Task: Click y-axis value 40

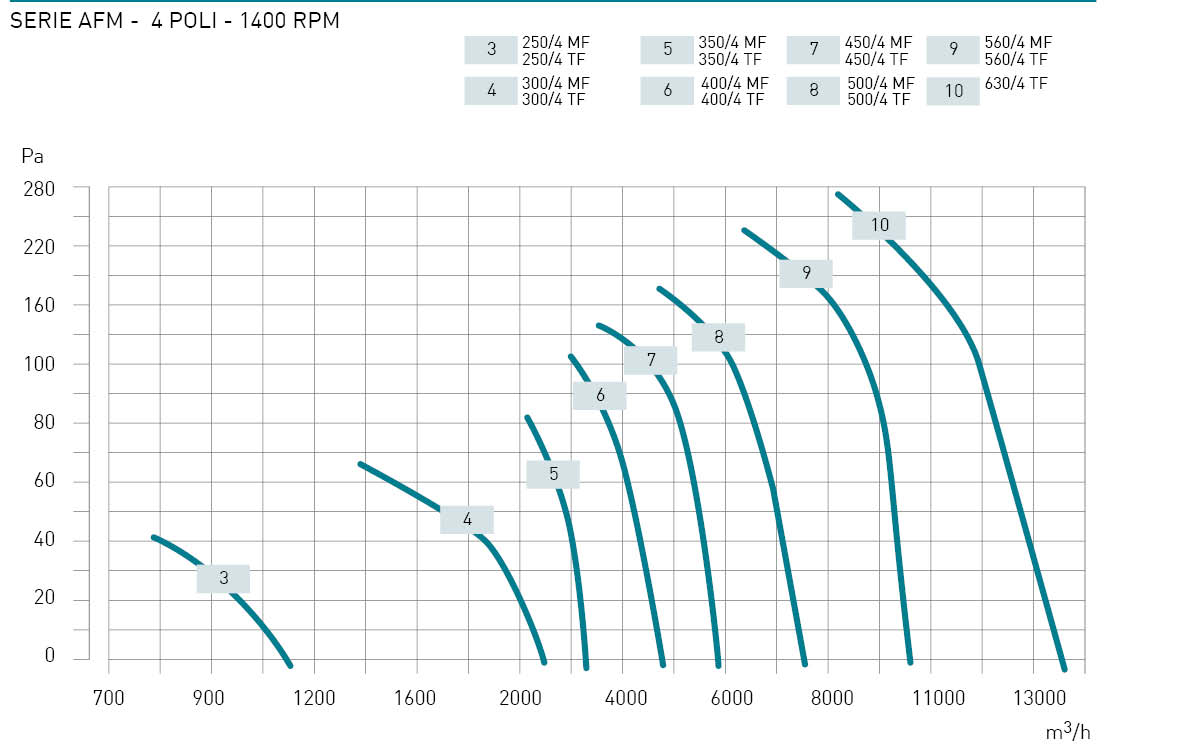Action: (44, 539)
